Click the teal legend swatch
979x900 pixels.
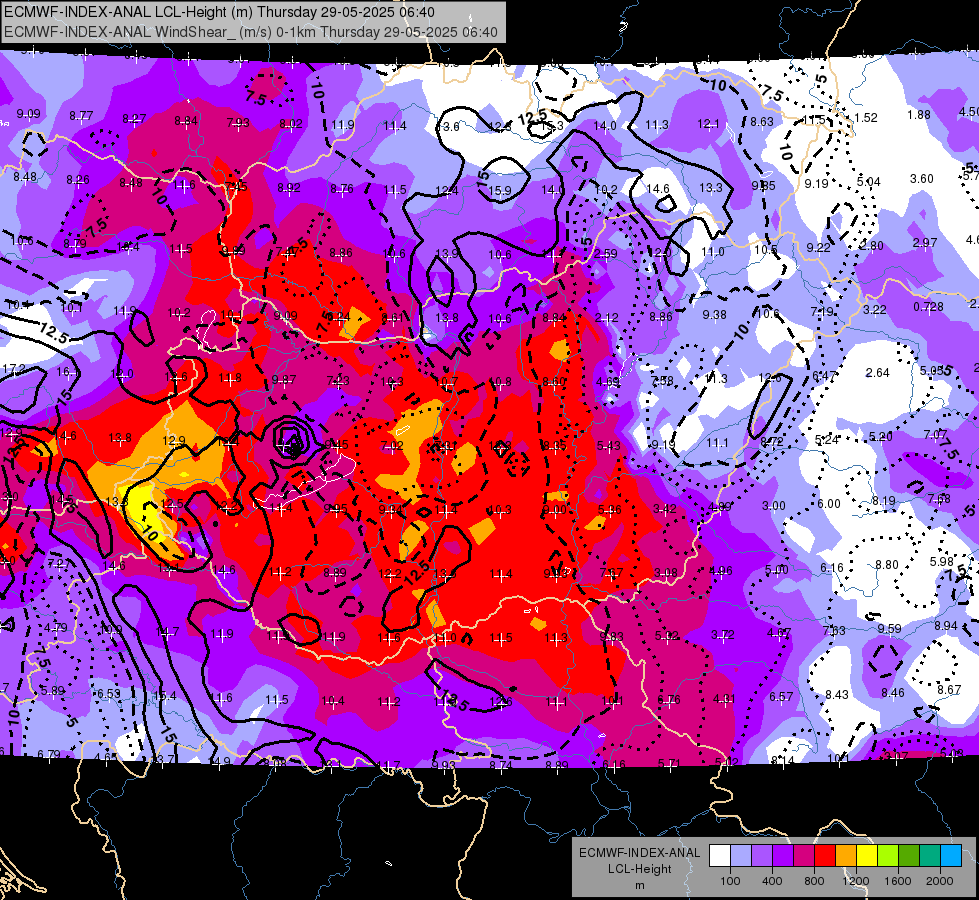(x=930, y=856)
